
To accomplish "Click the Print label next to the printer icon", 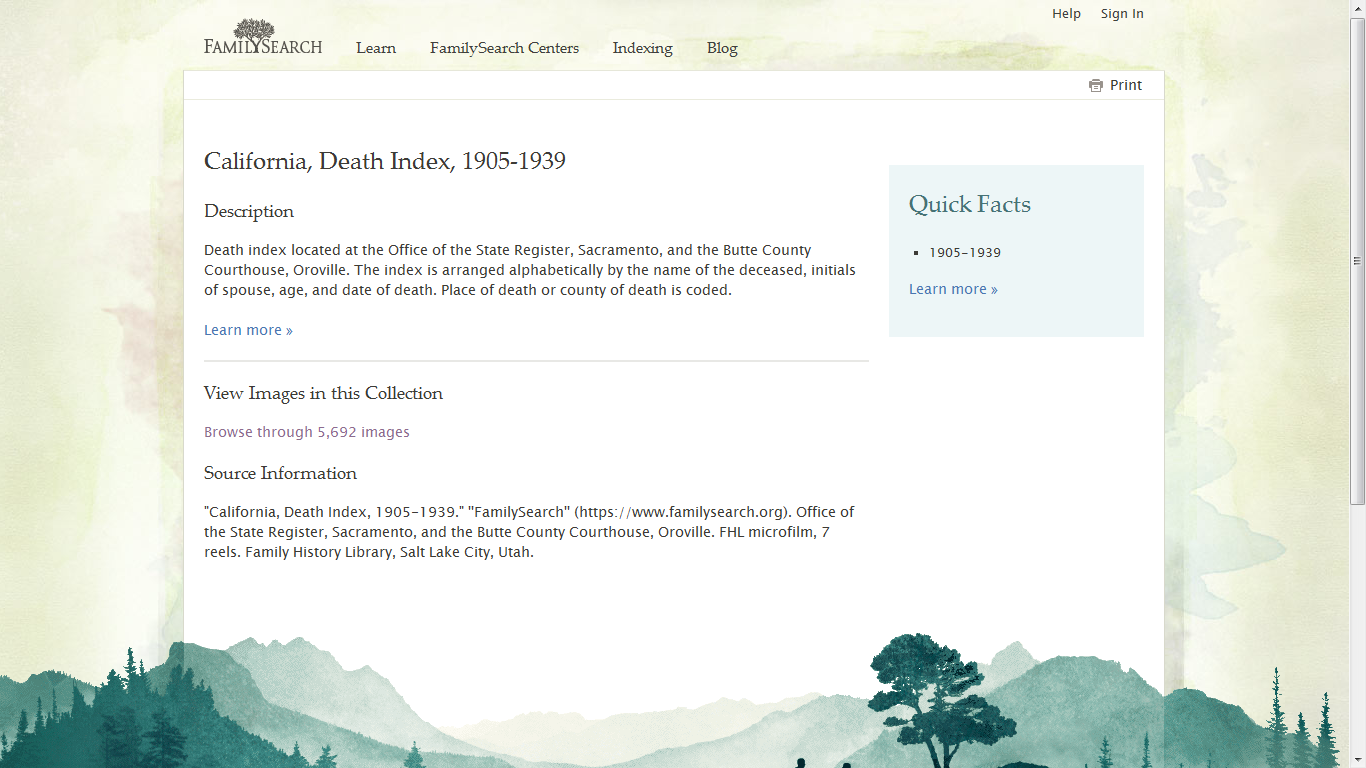I will pos(1124,85).
